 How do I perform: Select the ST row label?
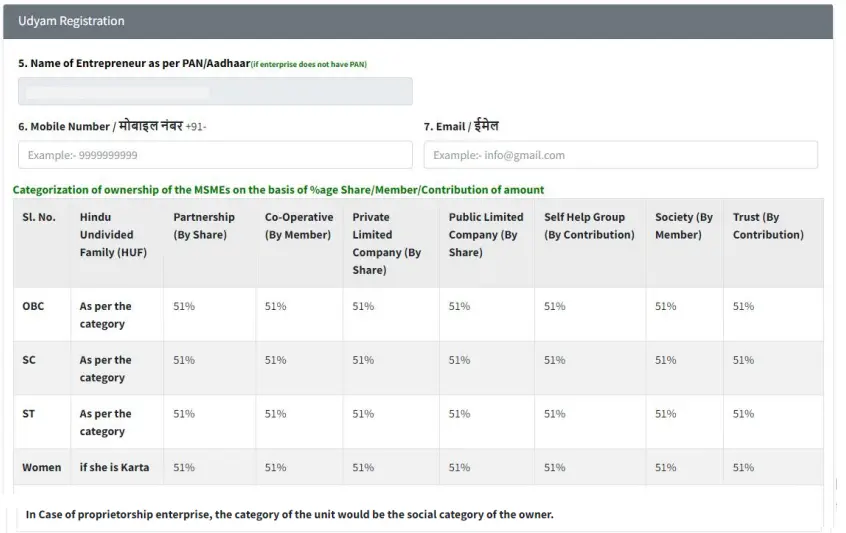click(x=28, y=414)
